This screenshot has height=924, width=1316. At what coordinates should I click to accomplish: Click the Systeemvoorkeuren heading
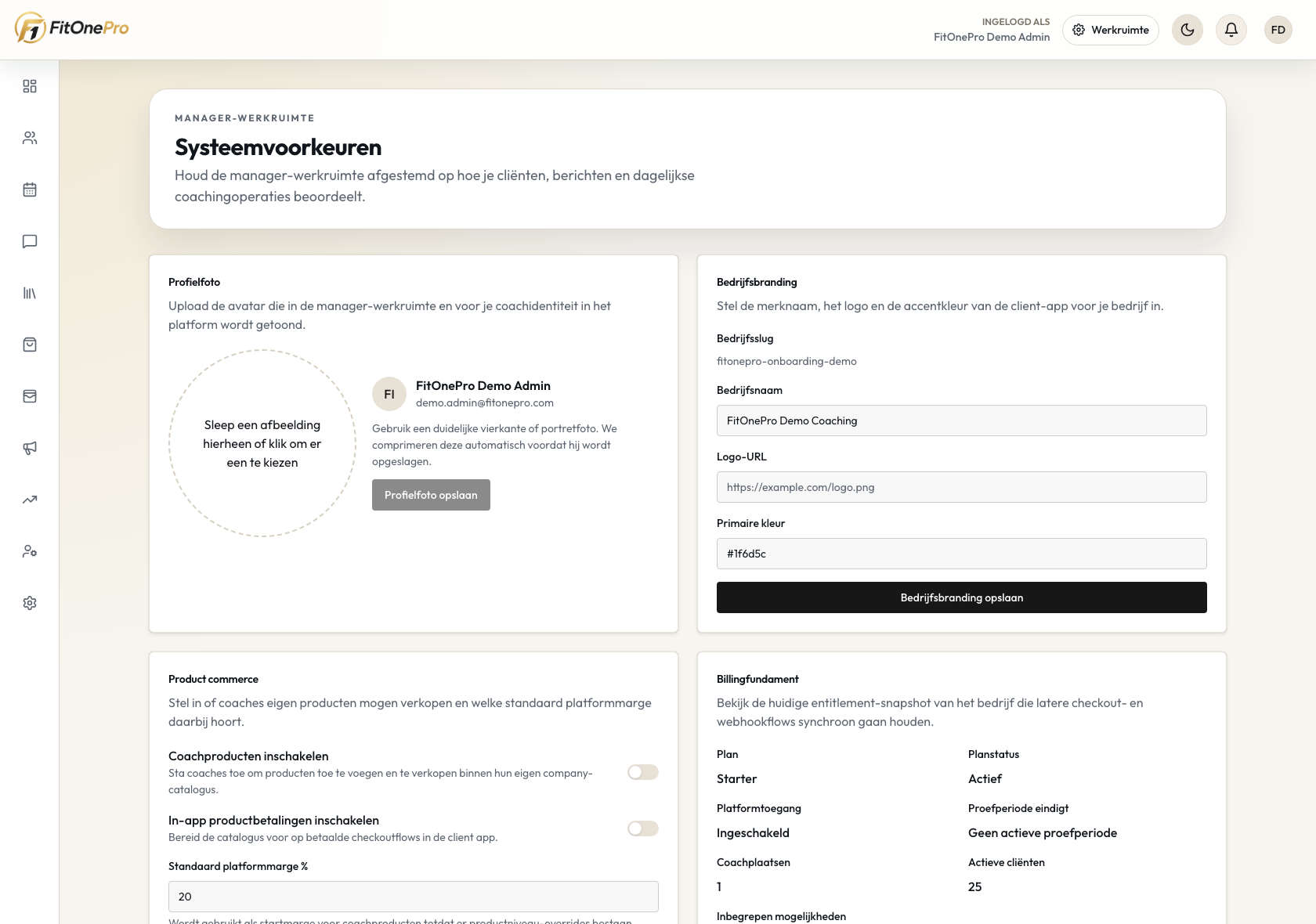click(x=278, y=147)
